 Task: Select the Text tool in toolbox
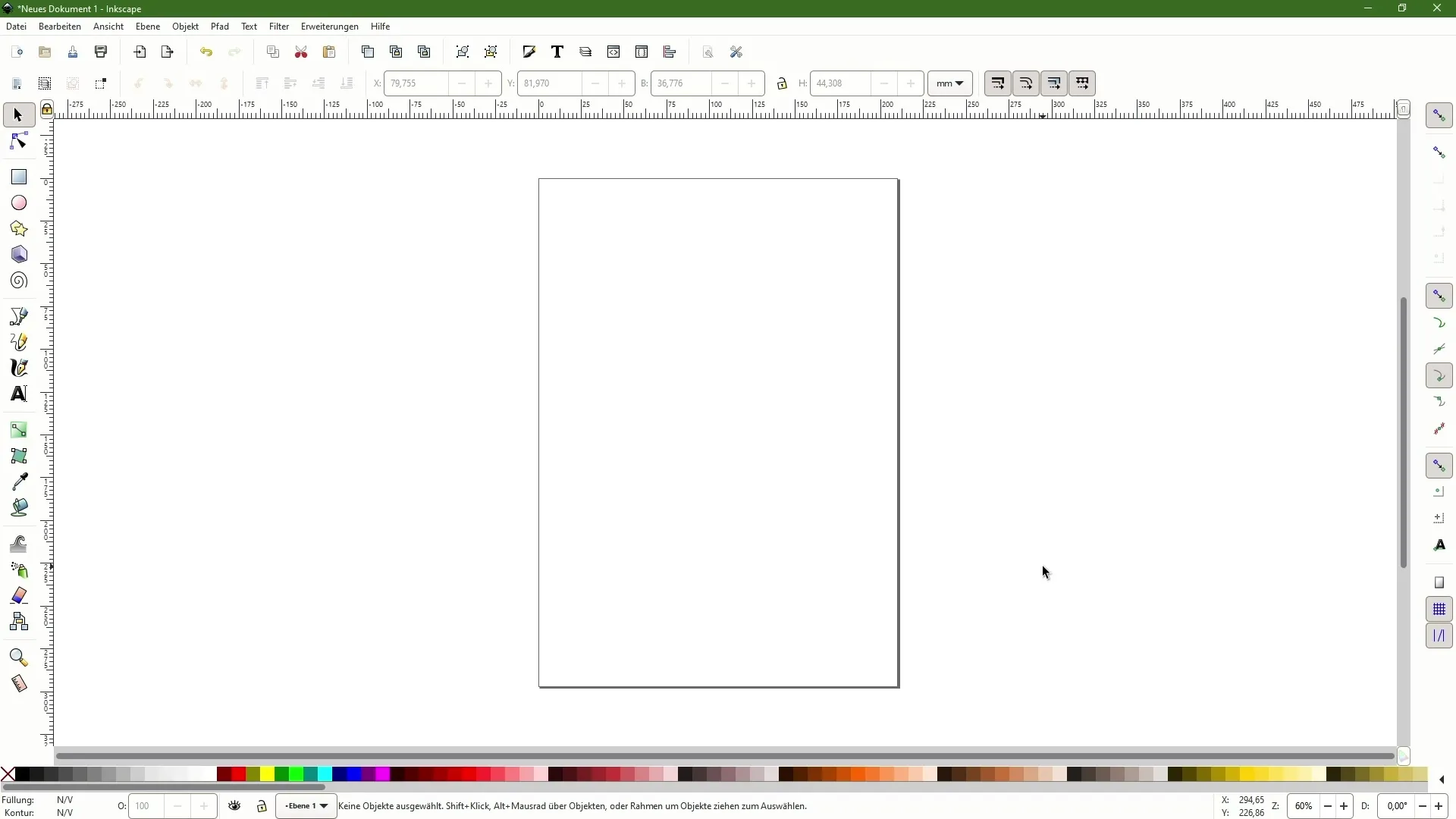click(x=18, y=394)
